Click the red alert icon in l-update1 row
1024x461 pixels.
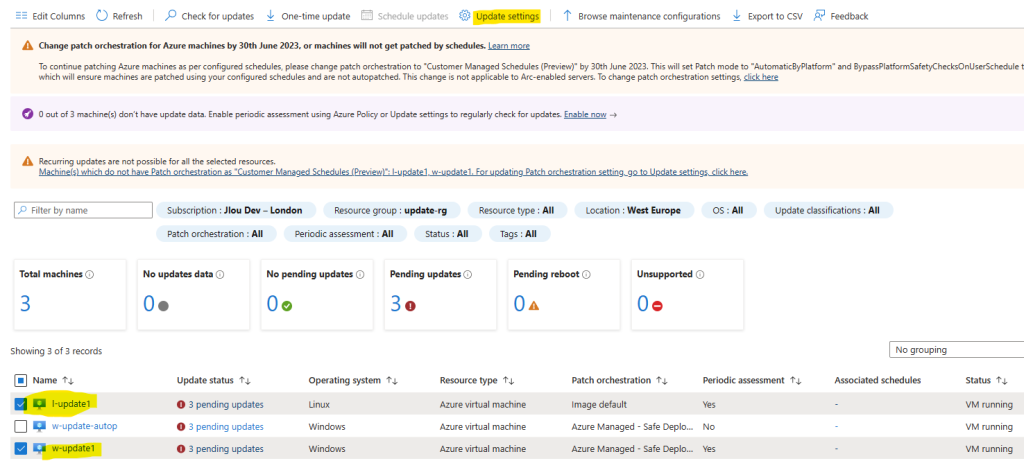coord(181,405)
